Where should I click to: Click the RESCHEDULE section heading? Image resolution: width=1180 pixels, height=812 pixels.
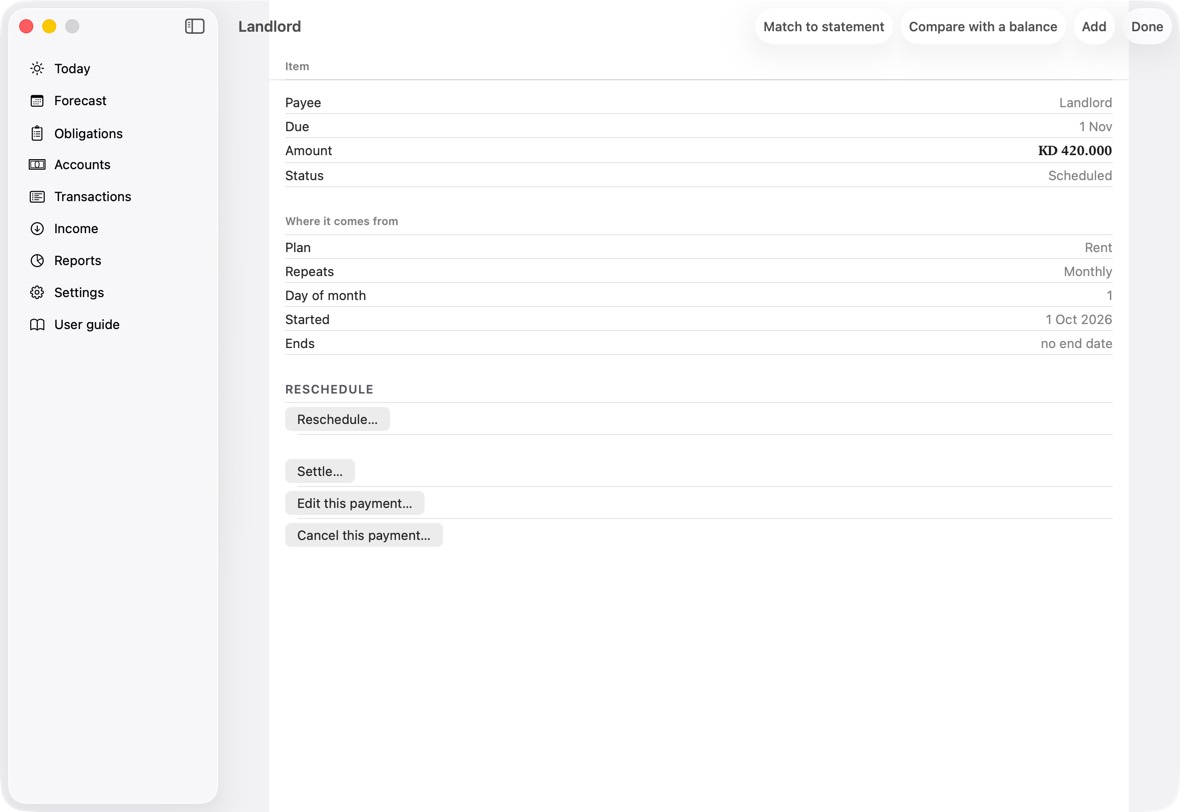[329, 389]
